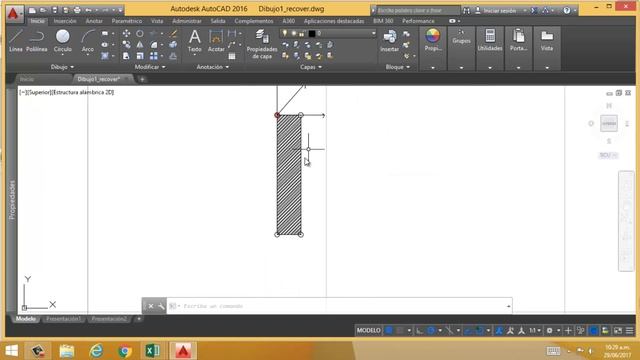Expand the Bloque panel
Screen dimensions: 640x360
398,67
